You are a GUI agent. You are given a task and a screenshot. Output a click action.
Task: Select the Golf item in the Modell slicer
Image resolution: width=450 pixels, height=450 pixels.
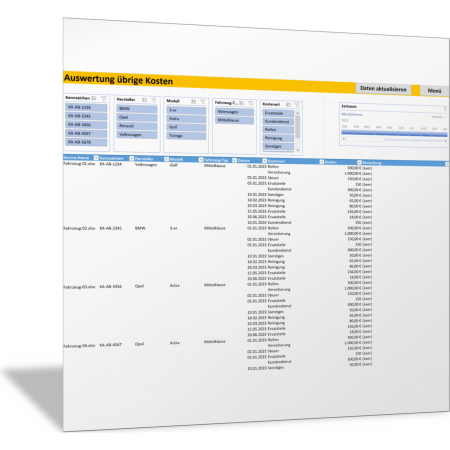[186, 127]
